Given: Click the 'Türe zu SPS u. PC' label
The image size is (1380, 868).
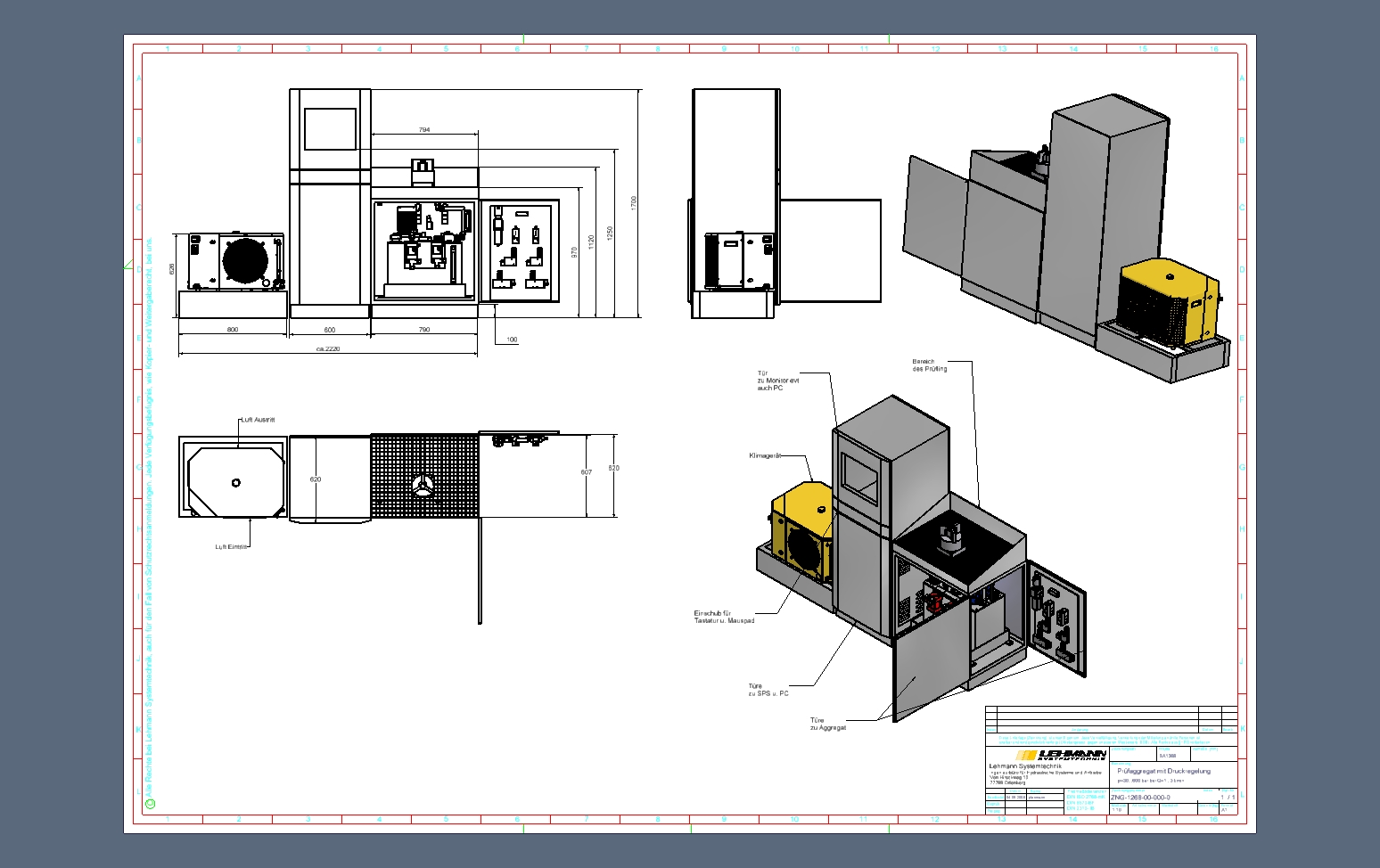Looking at the screenshot, I should click(x=768, y=690).
